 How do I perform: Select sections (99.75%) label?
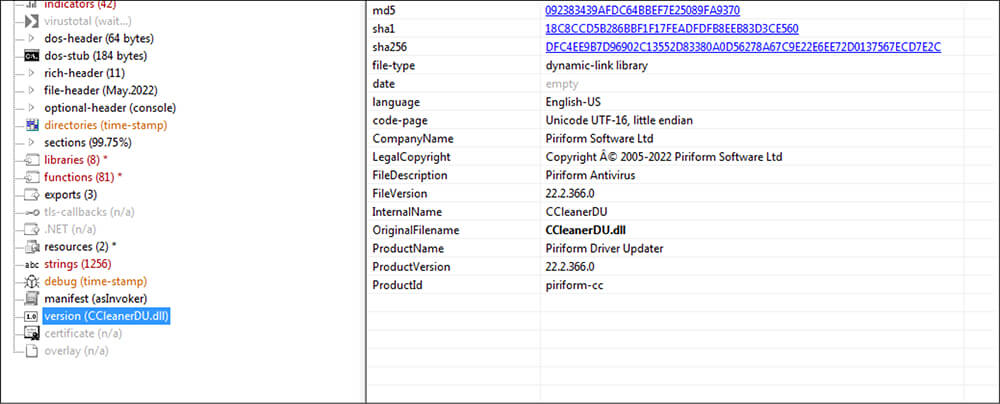(88, 142)
